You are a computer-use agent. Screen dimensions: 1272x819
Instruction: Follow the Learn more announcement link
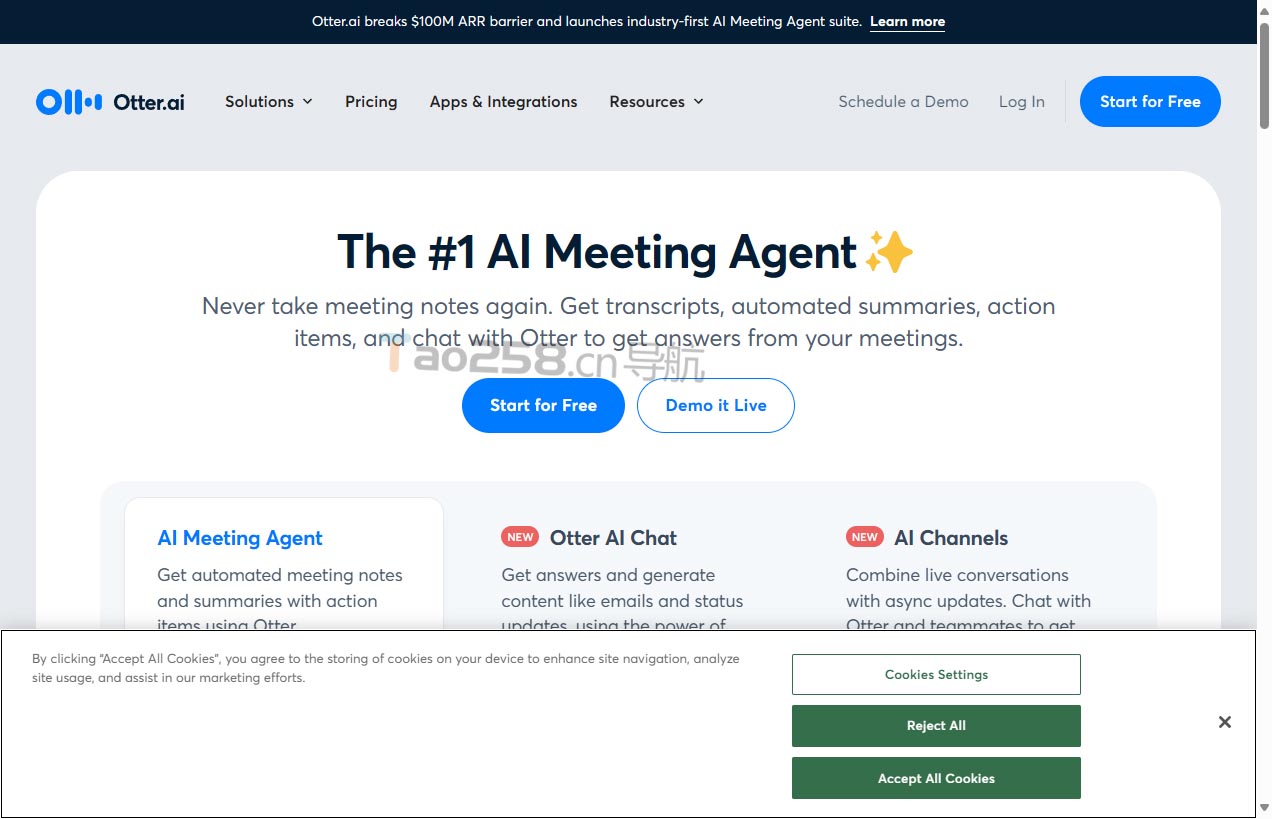[907, 22]
